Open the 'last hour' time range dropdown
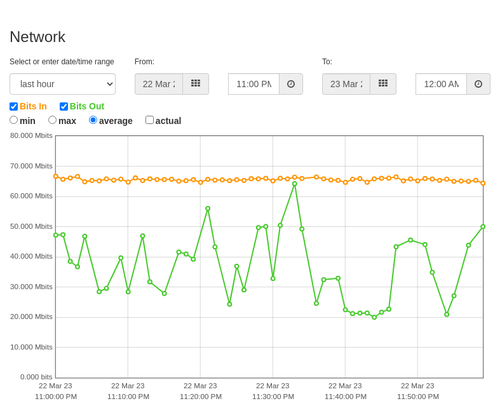This screenshot has height=403, width=500. 63,84
